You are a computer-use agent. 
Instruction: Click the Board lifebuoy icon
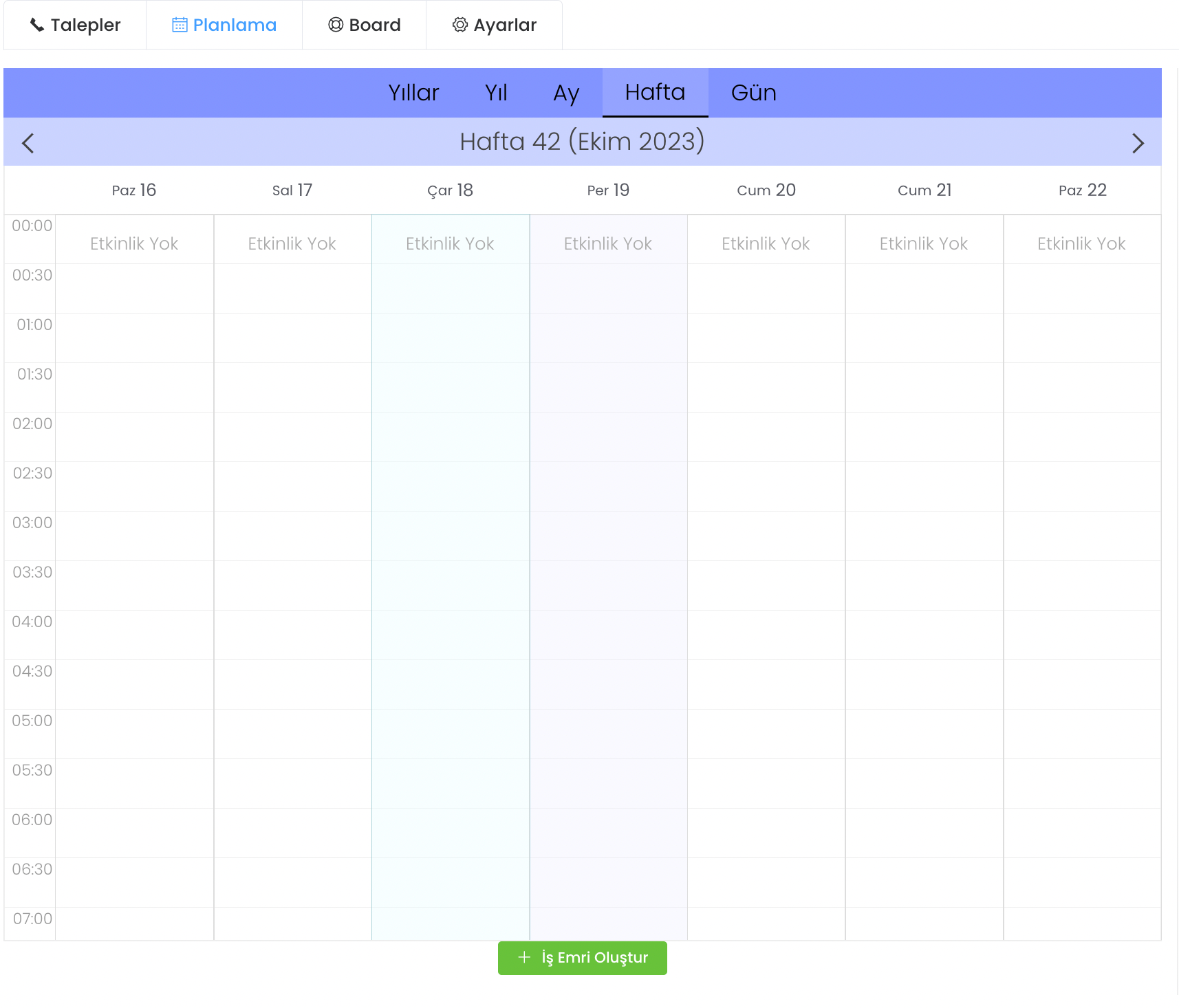pos(336,25)
